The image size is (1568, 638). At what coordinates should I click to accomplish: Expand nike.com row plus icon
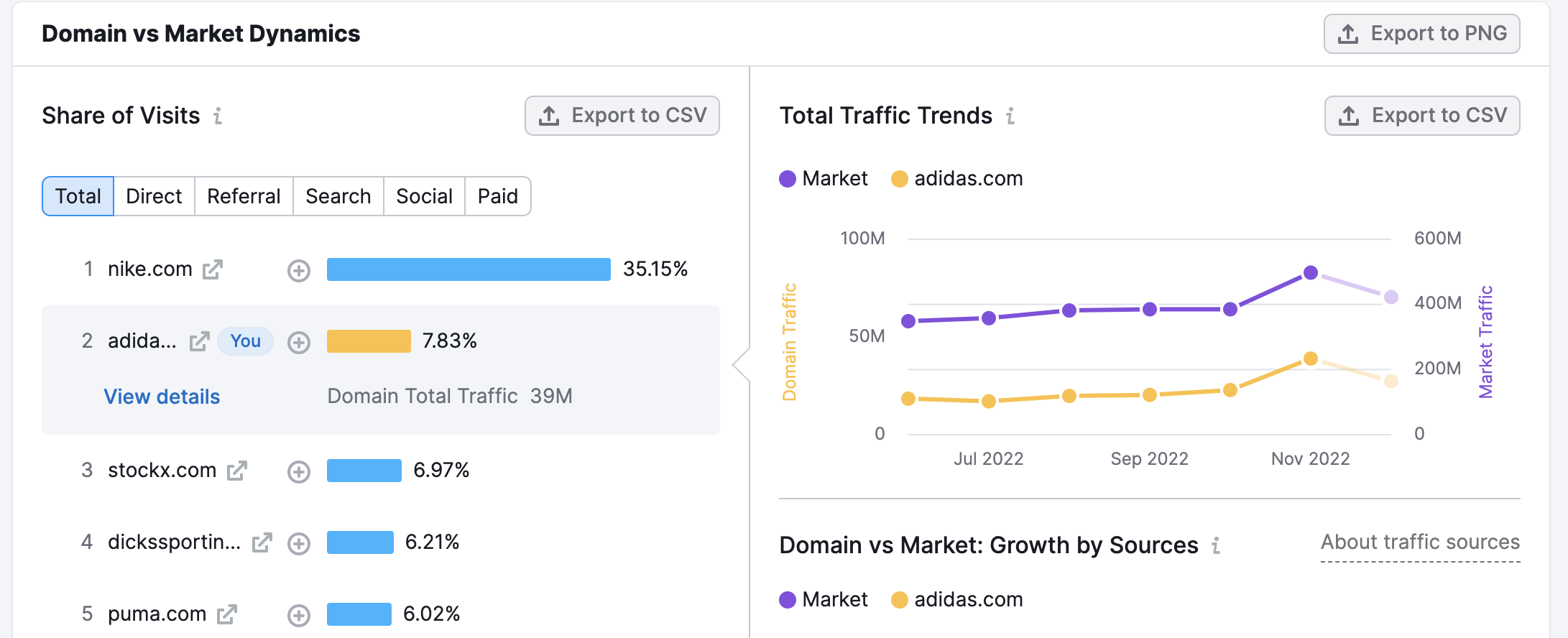point(299,271)
